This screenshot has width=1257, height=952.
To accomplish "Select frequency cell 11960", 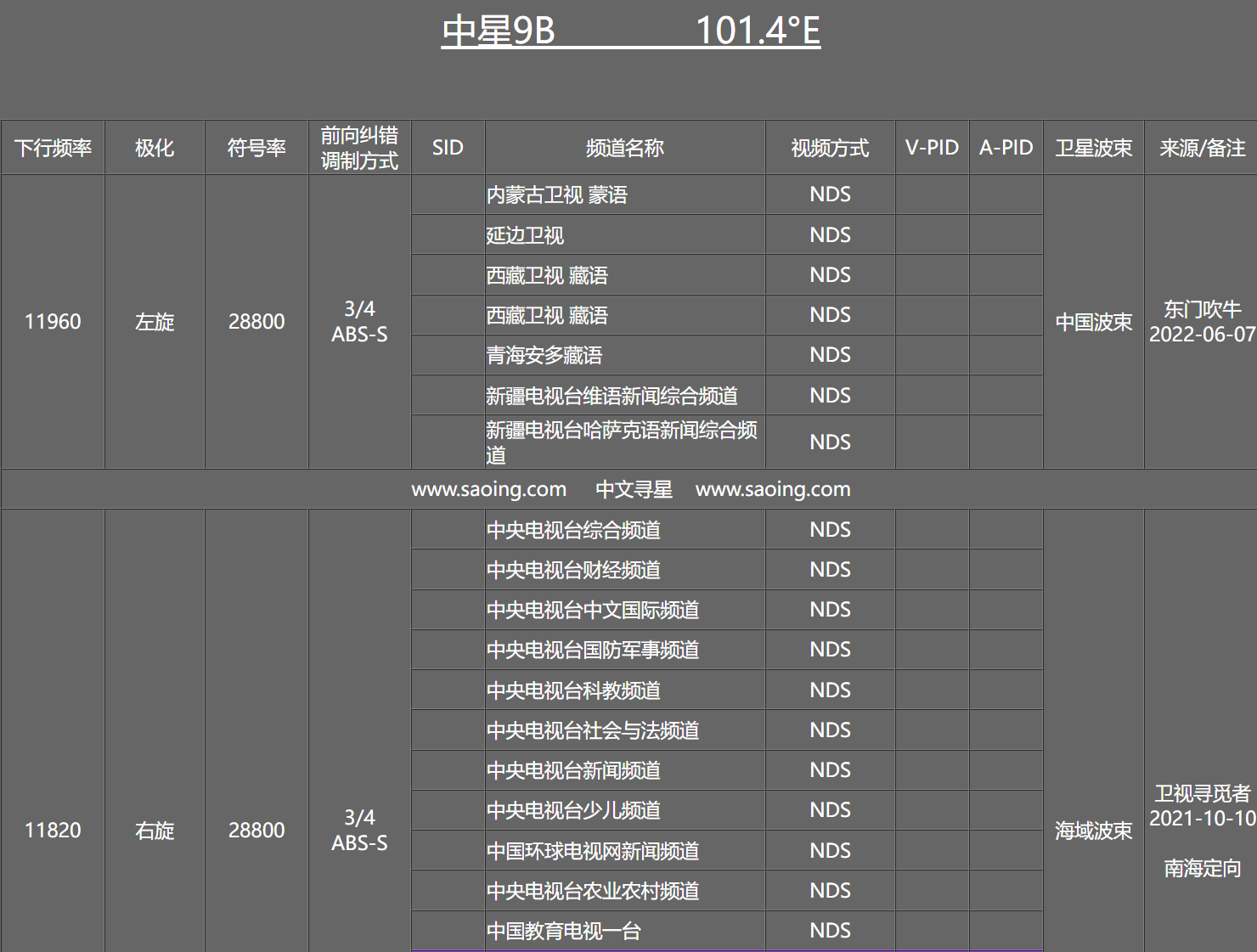I will coord(53,322).
